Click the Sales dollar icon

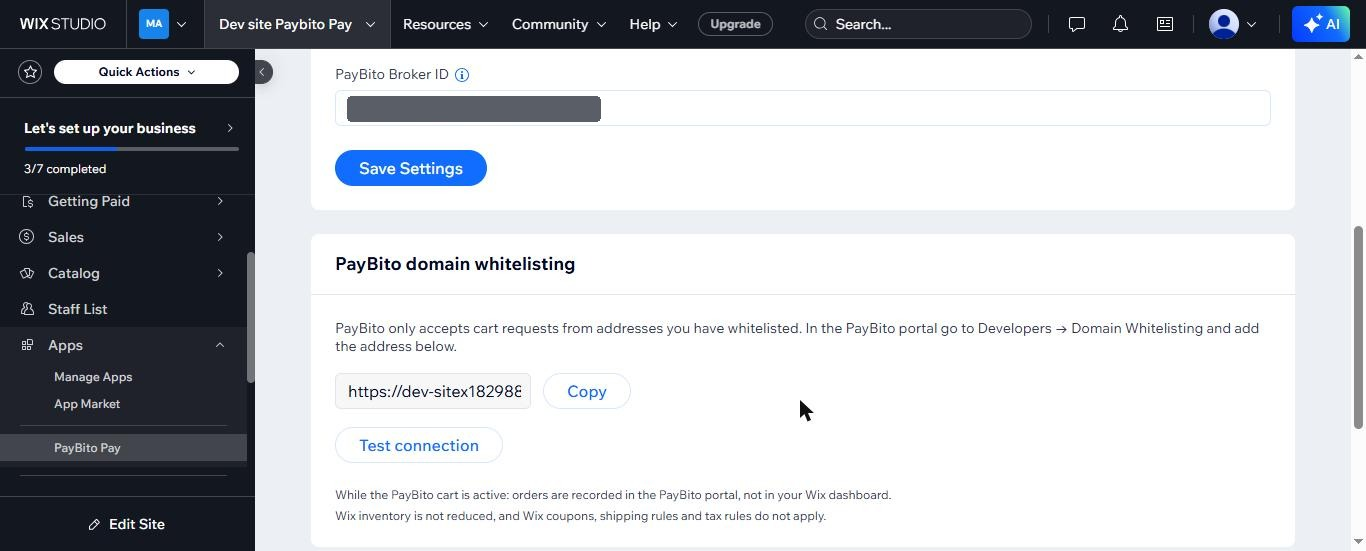(x=27, y=237)
